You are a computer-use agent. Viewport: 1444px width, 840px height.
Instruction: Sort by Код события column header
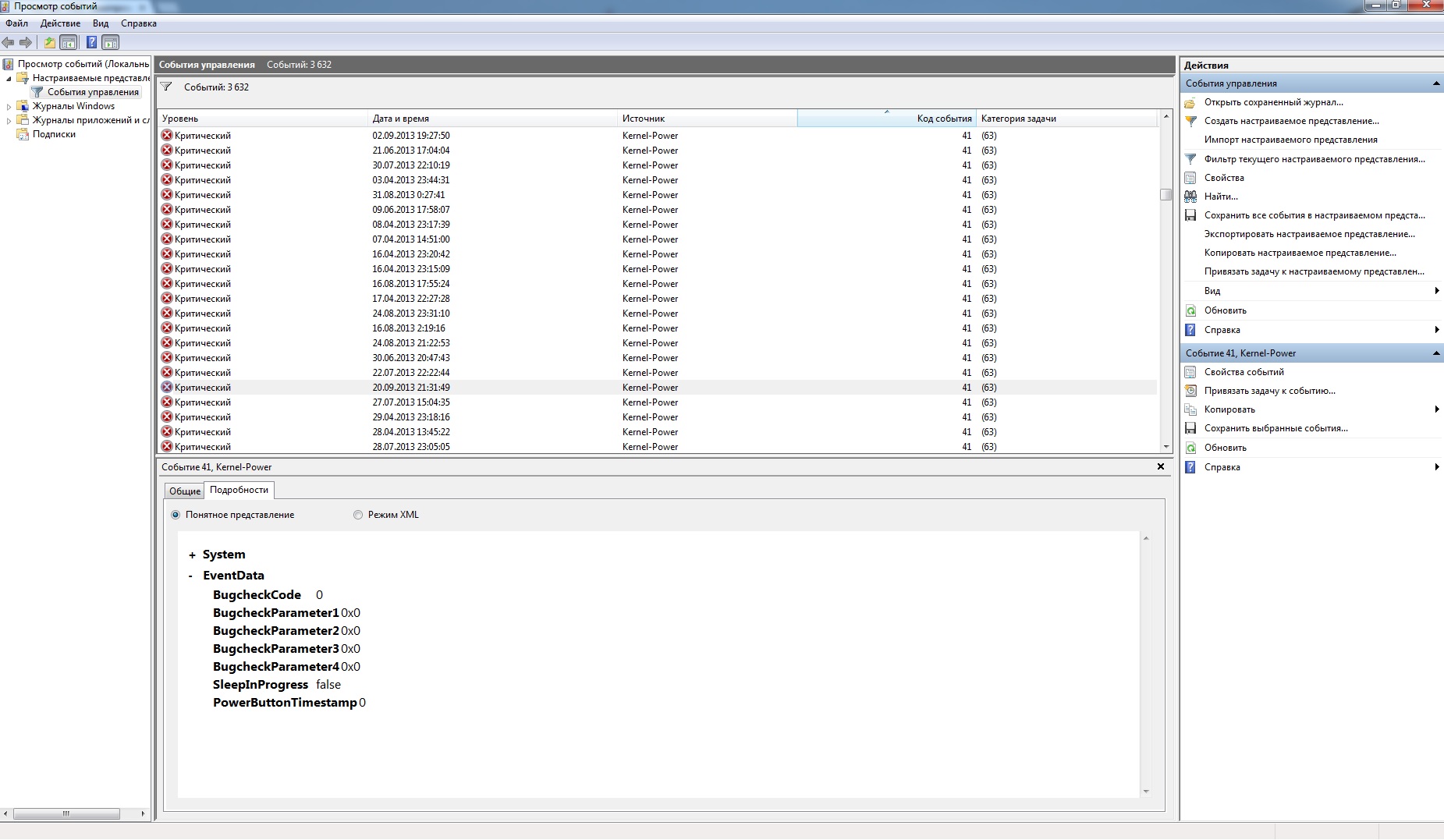tap(886, 119)
